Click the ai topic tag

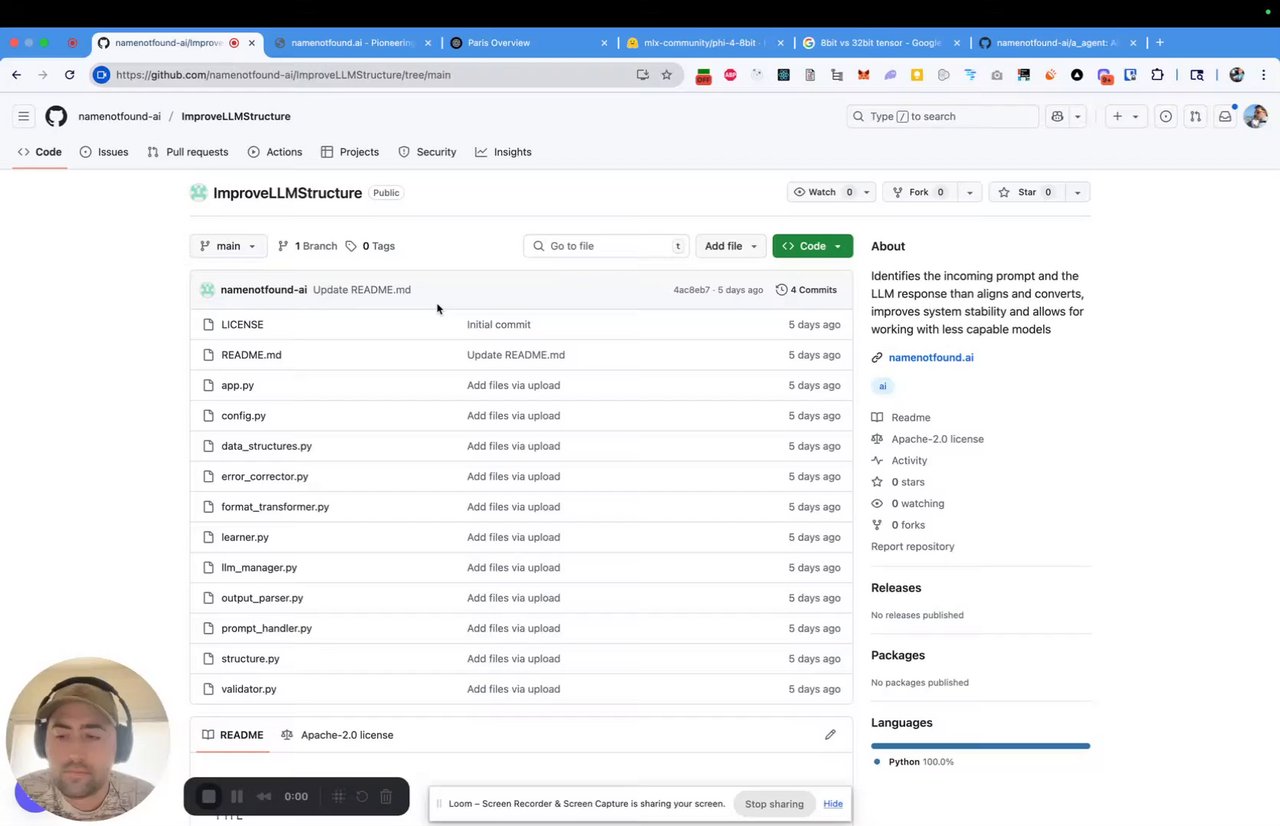(882, 386)
